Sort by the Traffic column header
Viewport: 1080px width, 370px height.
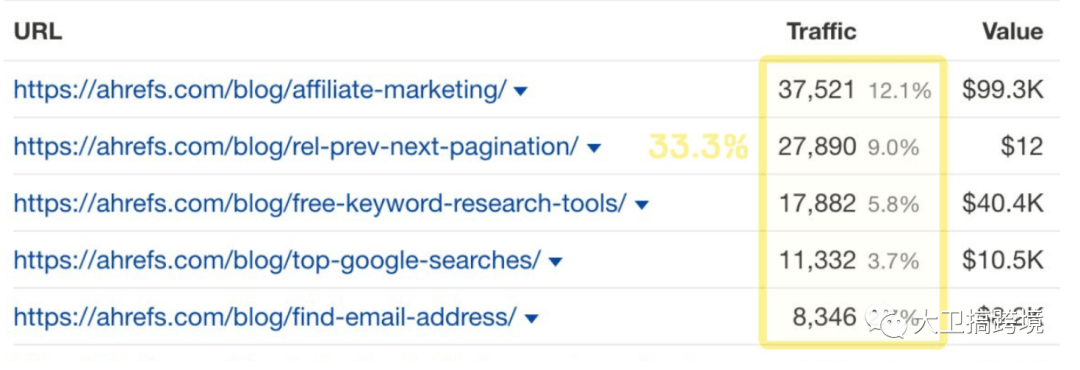821,32
